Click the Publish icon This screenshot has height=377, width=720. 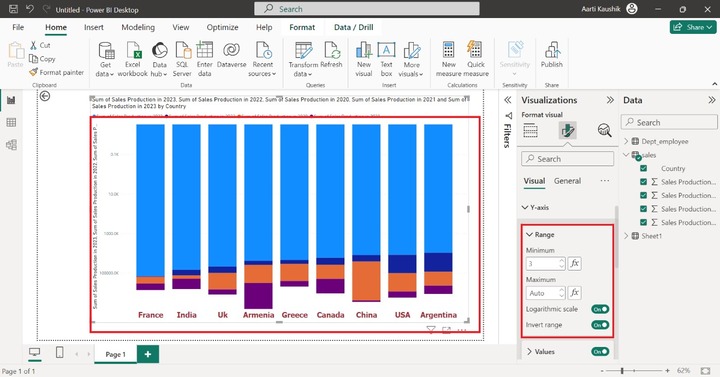point(552,50)
